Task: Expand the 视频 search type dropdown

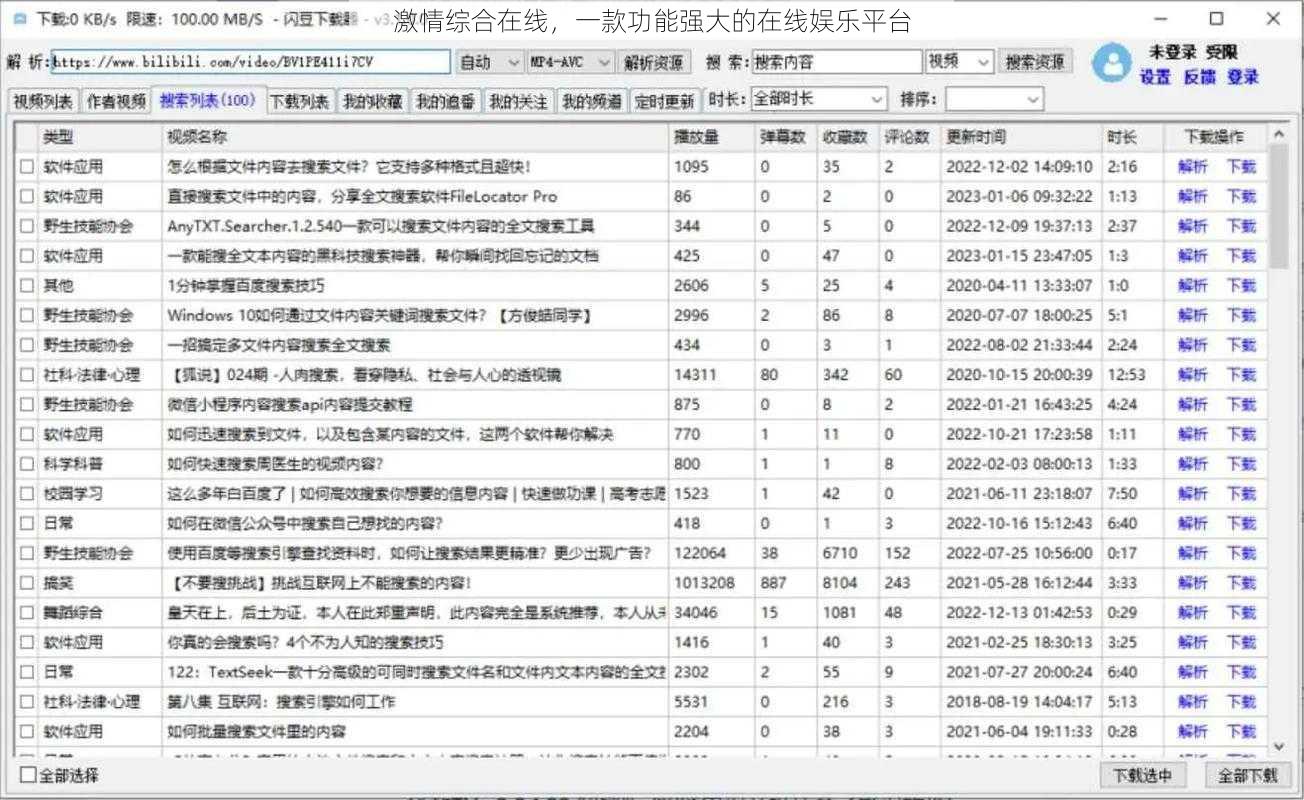Action: [x=959, y=62]
